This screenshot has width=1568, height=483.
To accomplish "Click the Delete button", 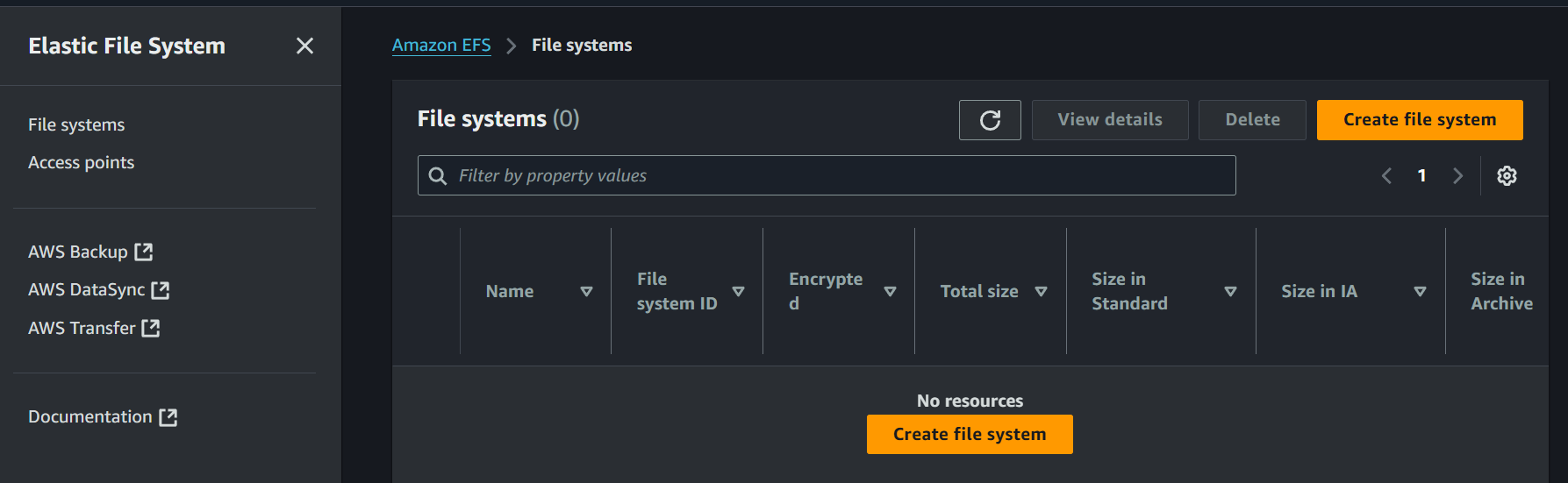I will pyautogui.click(x=1252, y=120).
